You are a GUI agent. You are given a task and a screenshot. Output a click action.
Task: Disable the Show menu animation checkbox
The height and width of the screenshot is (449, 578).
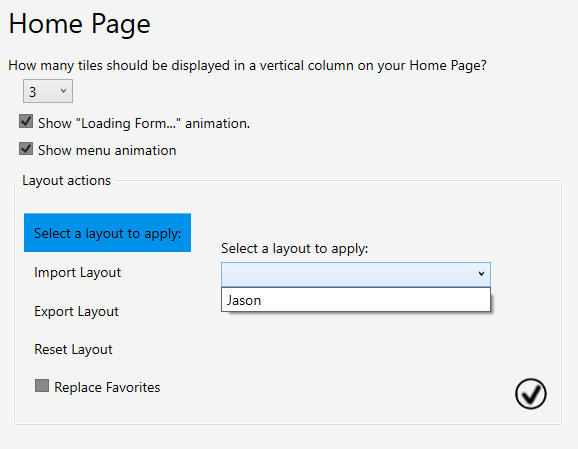coord(26,149)
